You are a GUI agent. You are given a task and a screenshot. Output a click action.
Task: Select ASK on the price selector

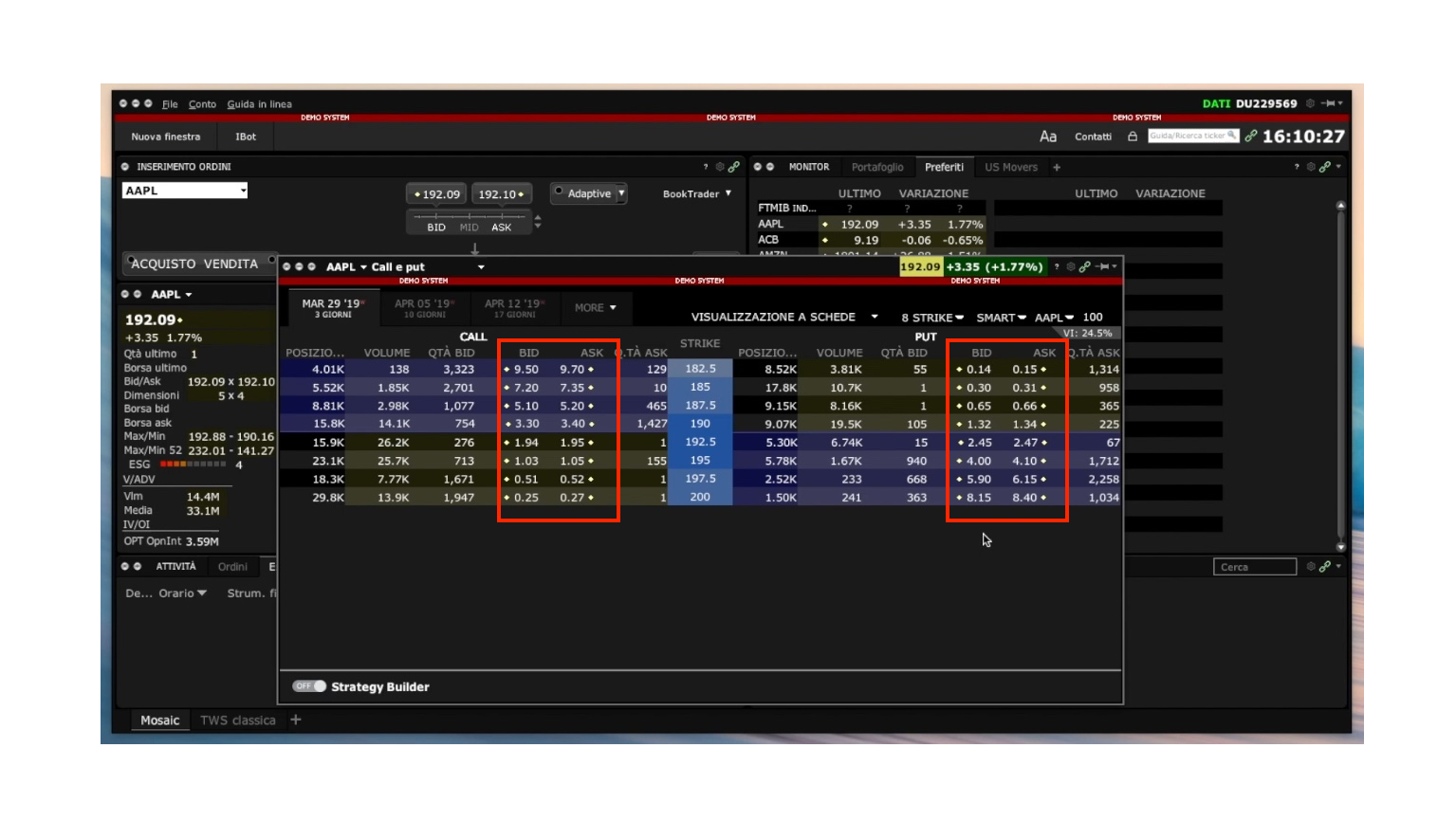[502, 228]
